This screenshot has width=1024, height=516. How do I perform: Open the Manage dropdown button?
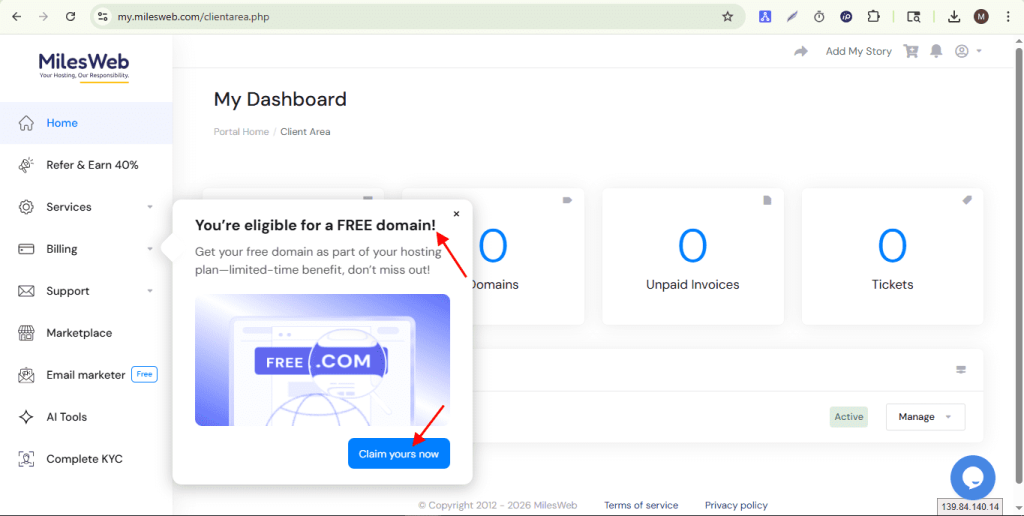[925, 417]
